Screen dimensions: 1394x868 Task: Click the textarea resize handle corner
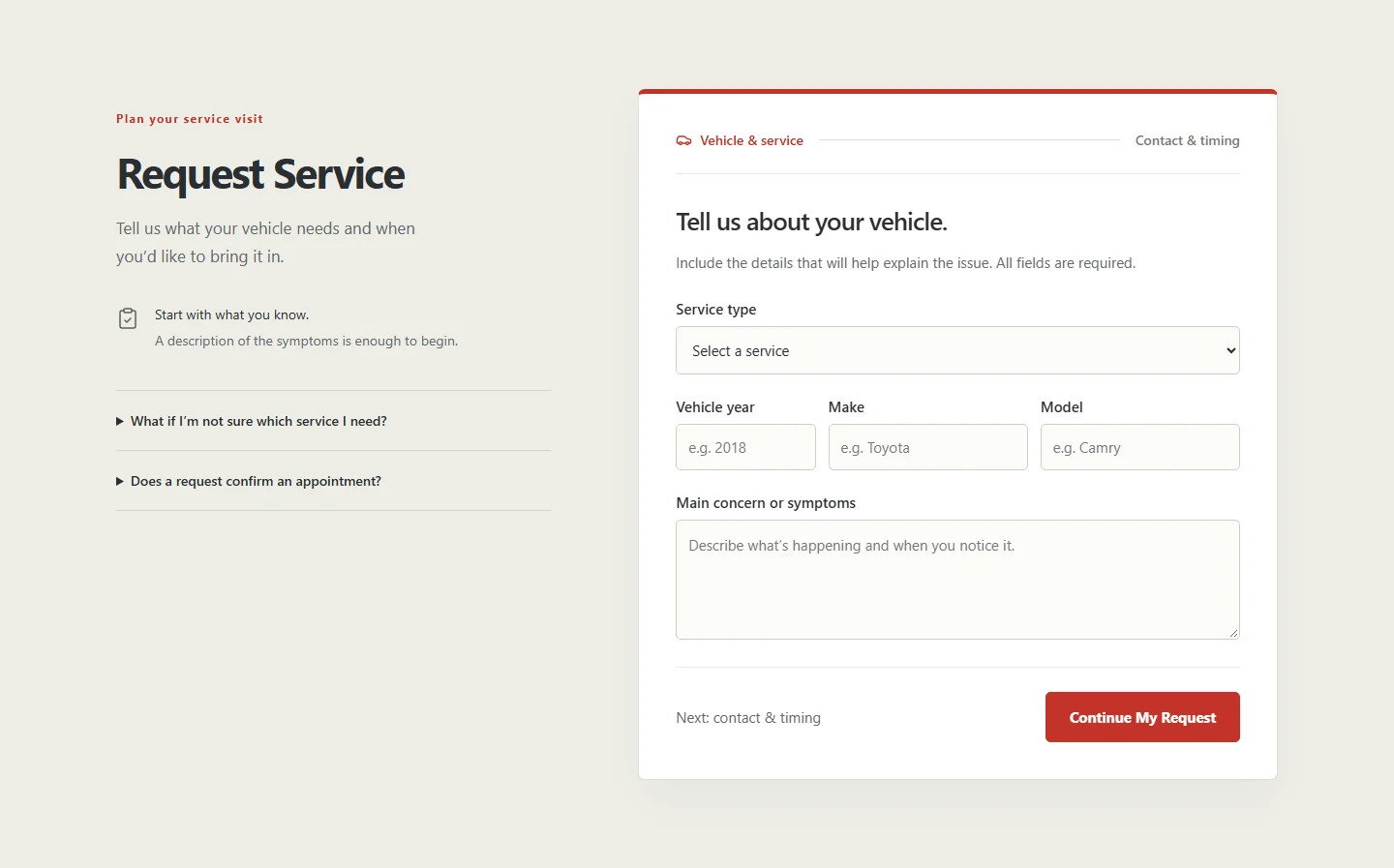(1233, 633)
